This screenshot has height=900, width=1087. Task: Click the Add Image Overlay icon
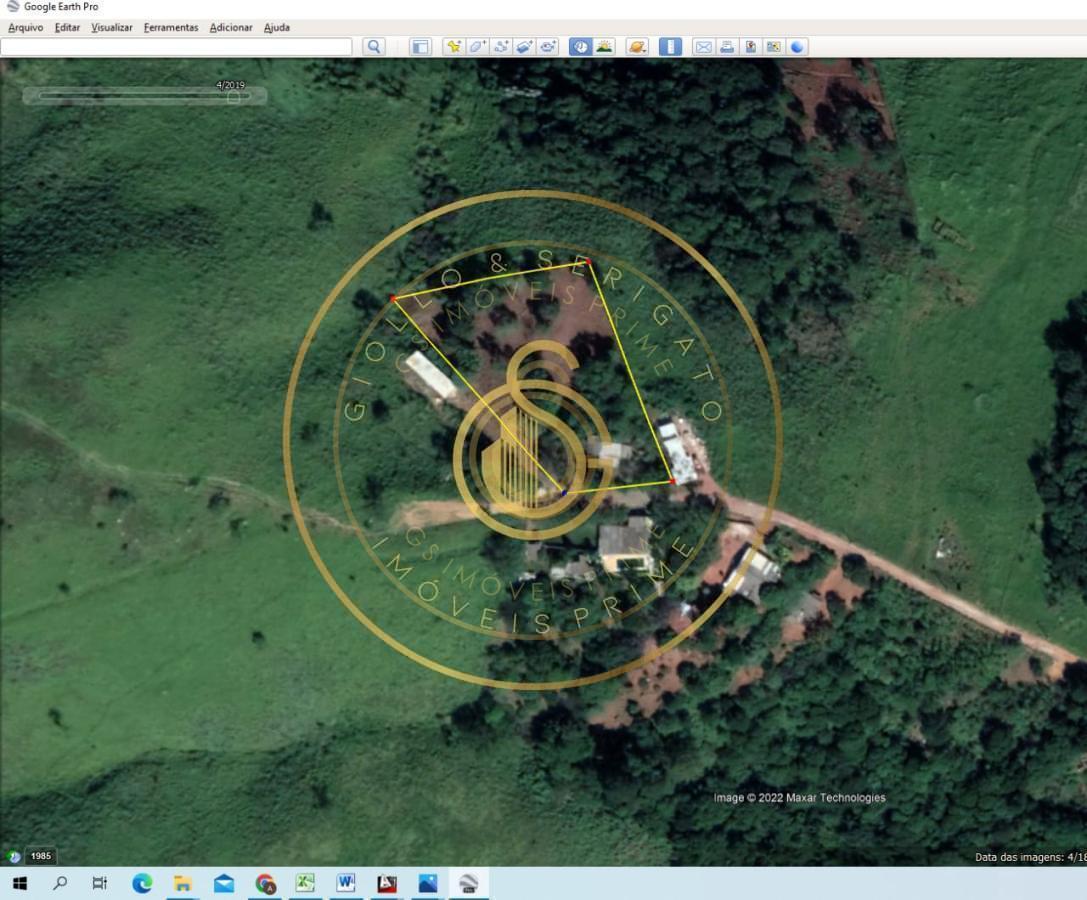(x=524, y=46)
